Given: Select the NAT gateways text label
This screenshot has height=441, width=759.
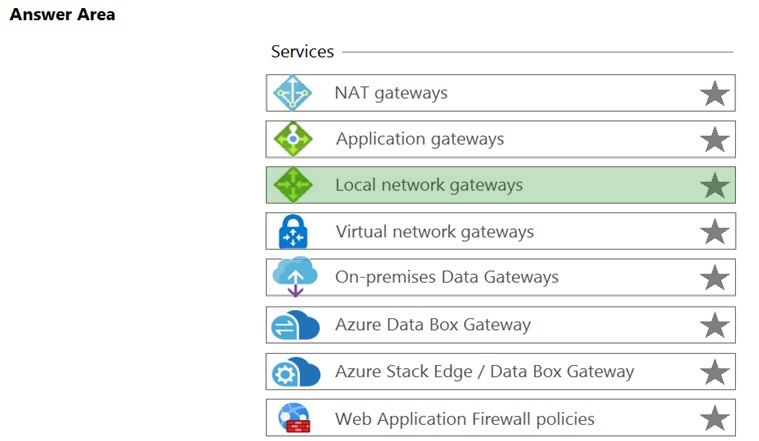Looking at the screenshot, I should pyautogui.click(x=391, y=93).
